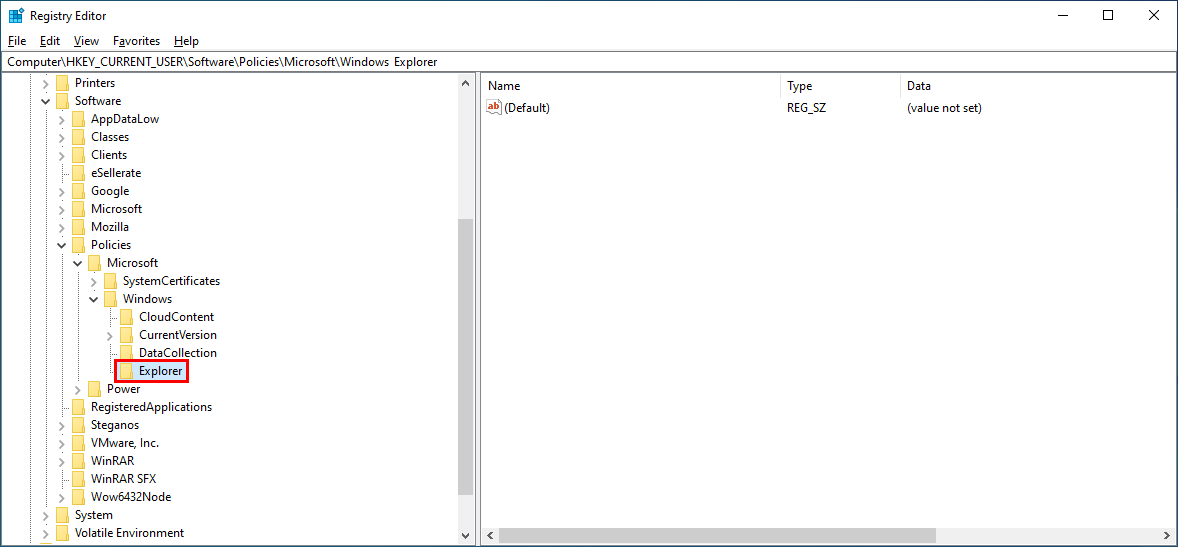
Task: Expand the CurrentVersion key
Action: pos(110,335)
